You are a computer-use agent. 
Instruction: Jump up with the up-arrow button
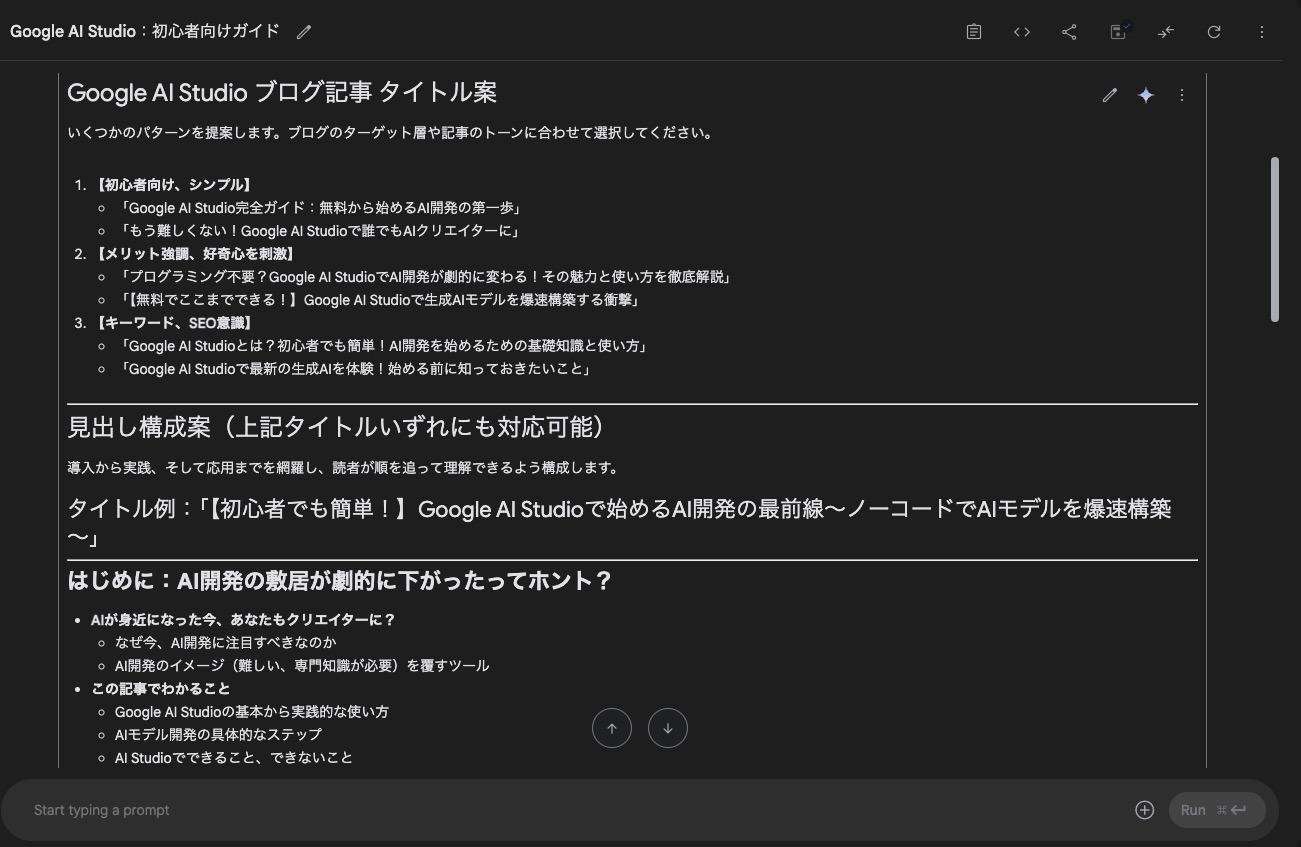point(612,728)
